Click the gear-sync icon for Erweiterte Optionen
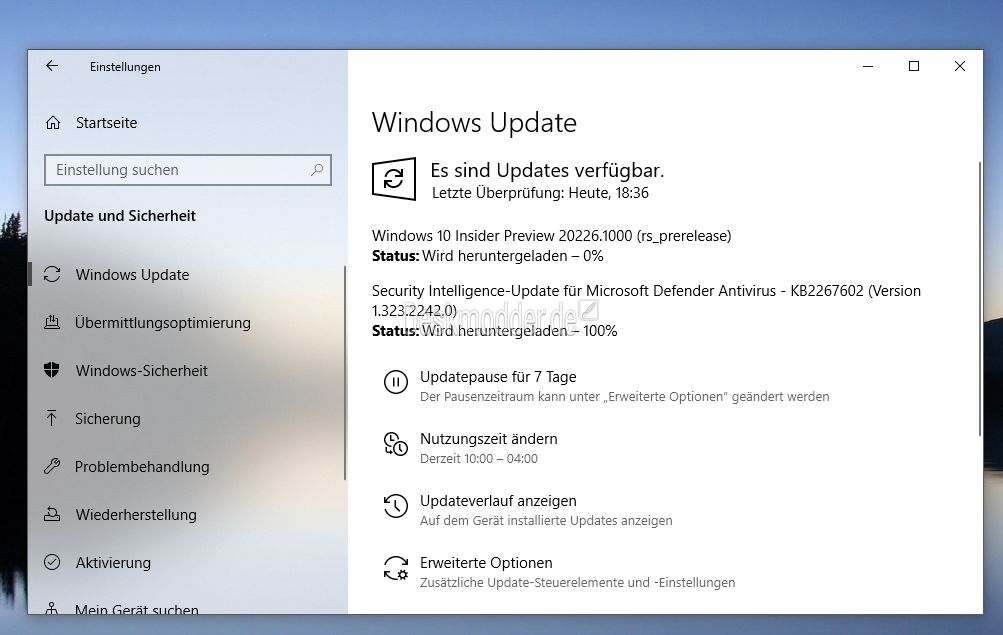This screenshot has width=1003, height=635. click(x=396, y=569)
